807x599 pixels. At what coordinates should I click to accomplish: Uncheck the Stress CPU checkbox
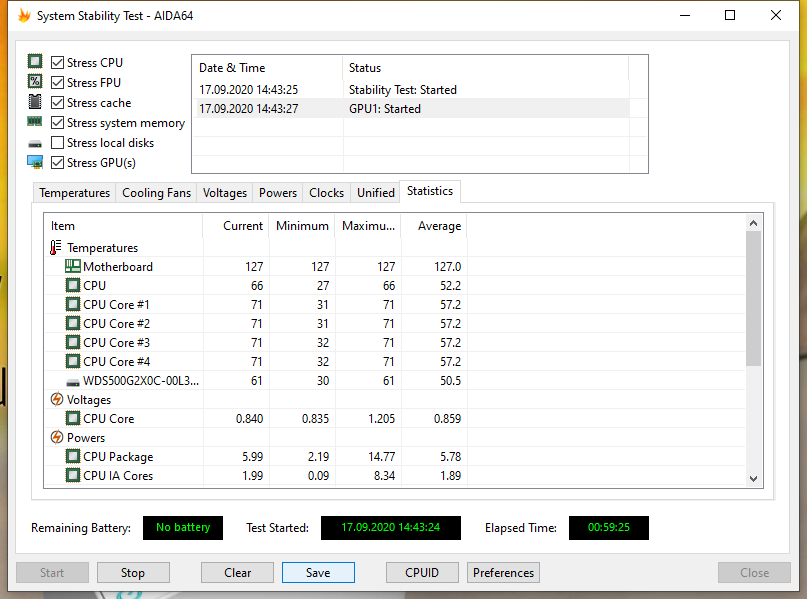coord(58,62)
